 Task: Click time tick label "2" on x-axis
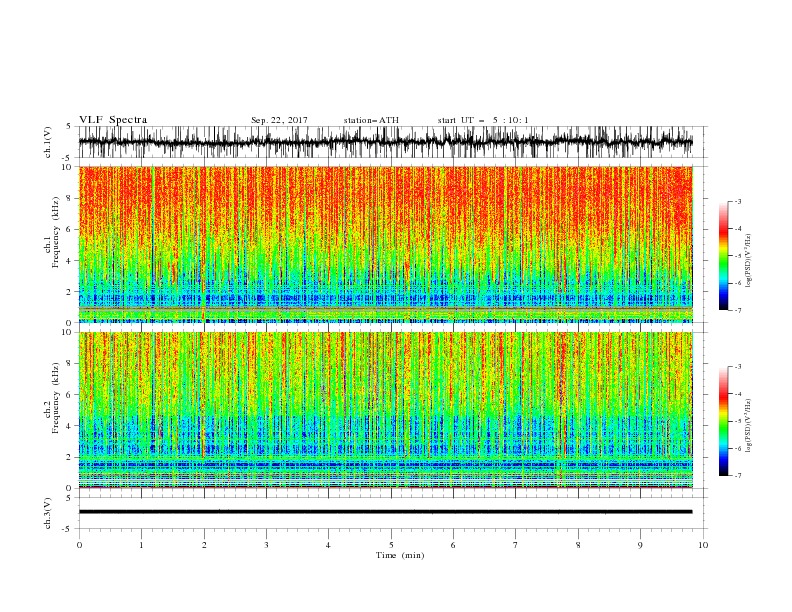click(204, 545)
